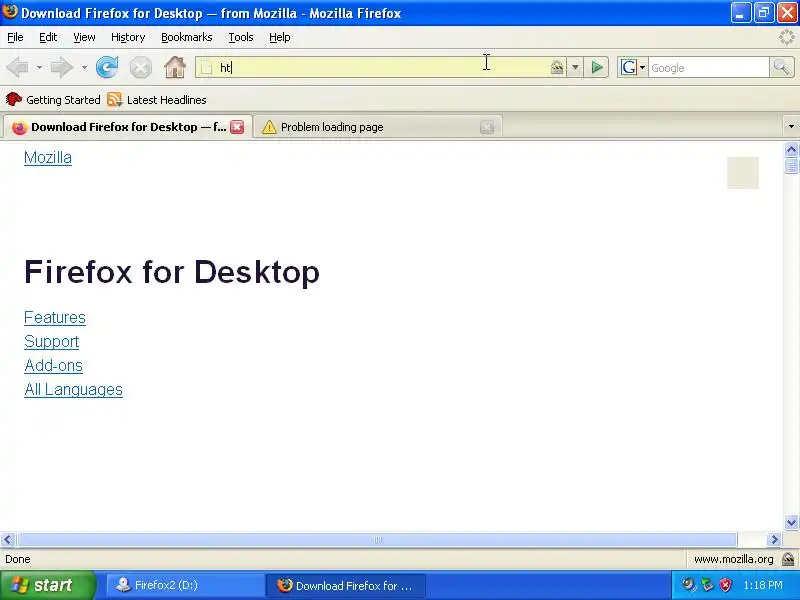Click the Forward navigation arrow
The image size is (800, 600).
point(61,67)
